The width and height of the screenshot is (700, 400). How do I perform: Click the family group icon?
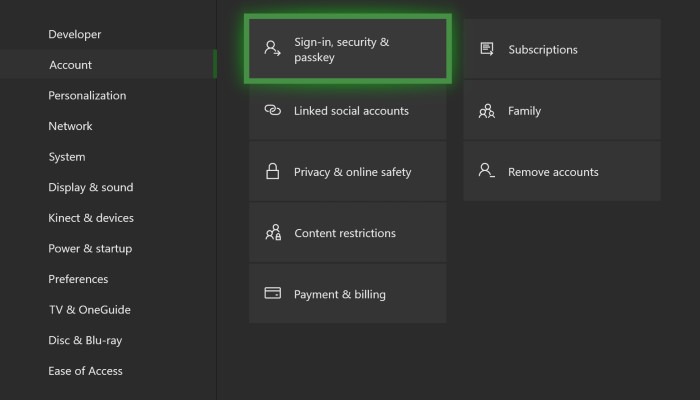(x=486, y=111)
